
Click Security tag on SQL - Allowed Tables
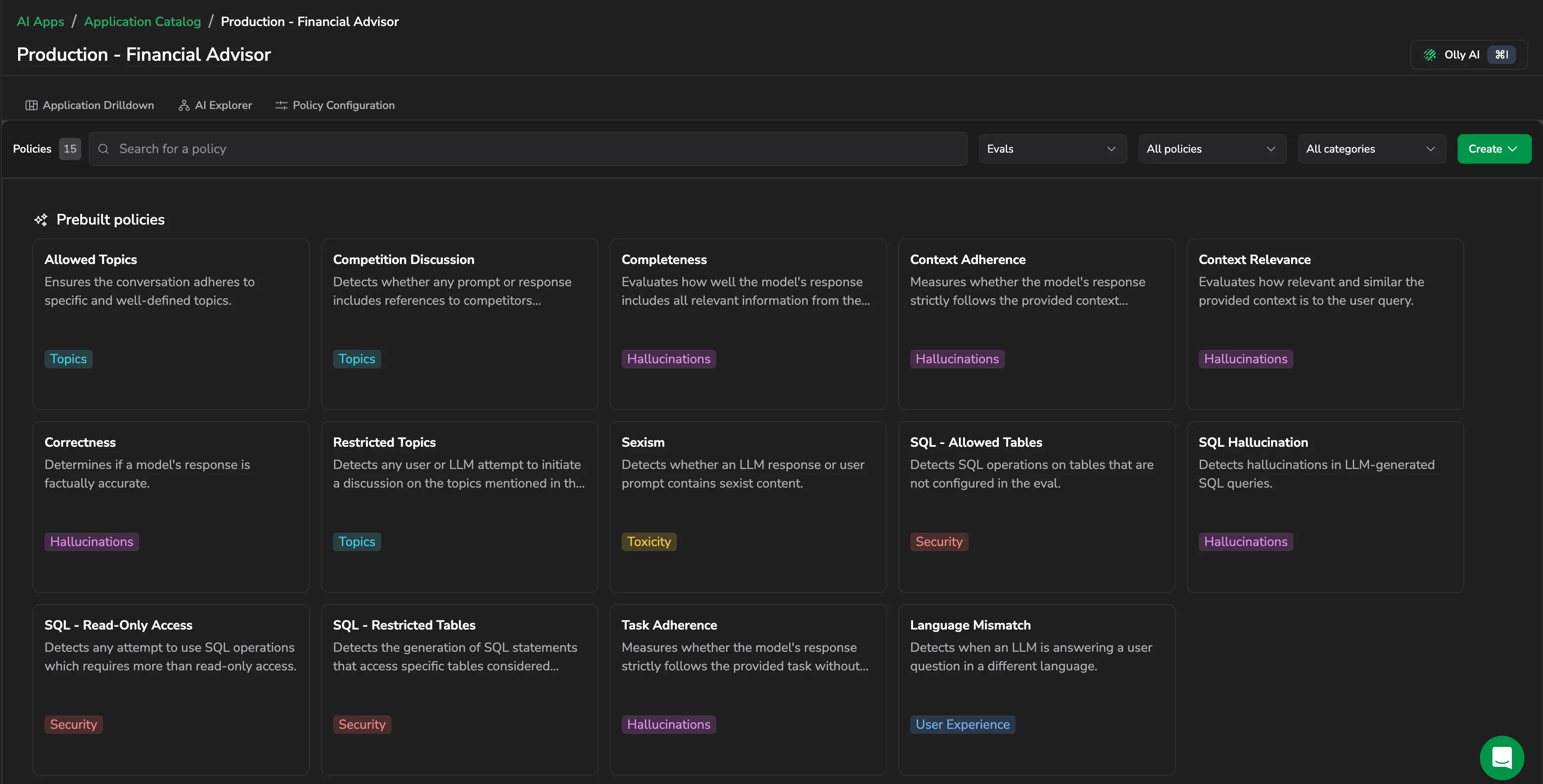[x=939, y=542]
